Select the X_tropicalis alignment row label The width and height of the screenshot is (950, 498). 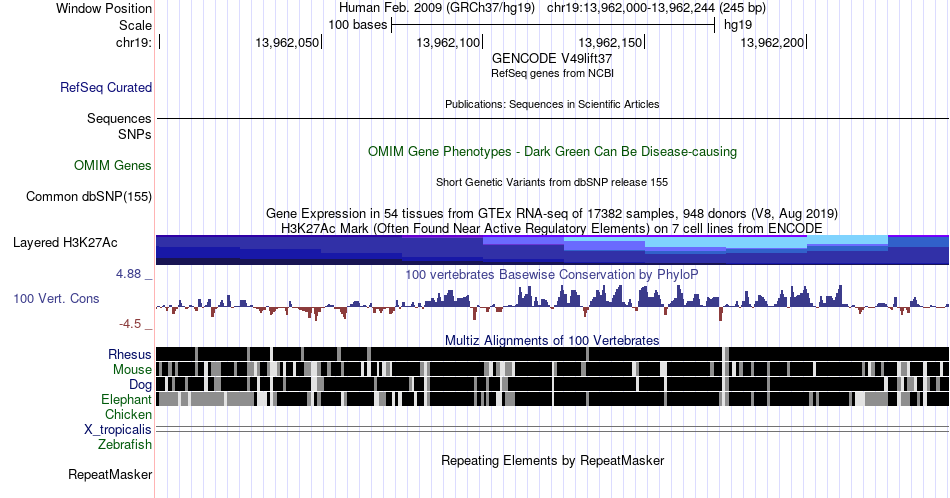click(x=118, y=430)
